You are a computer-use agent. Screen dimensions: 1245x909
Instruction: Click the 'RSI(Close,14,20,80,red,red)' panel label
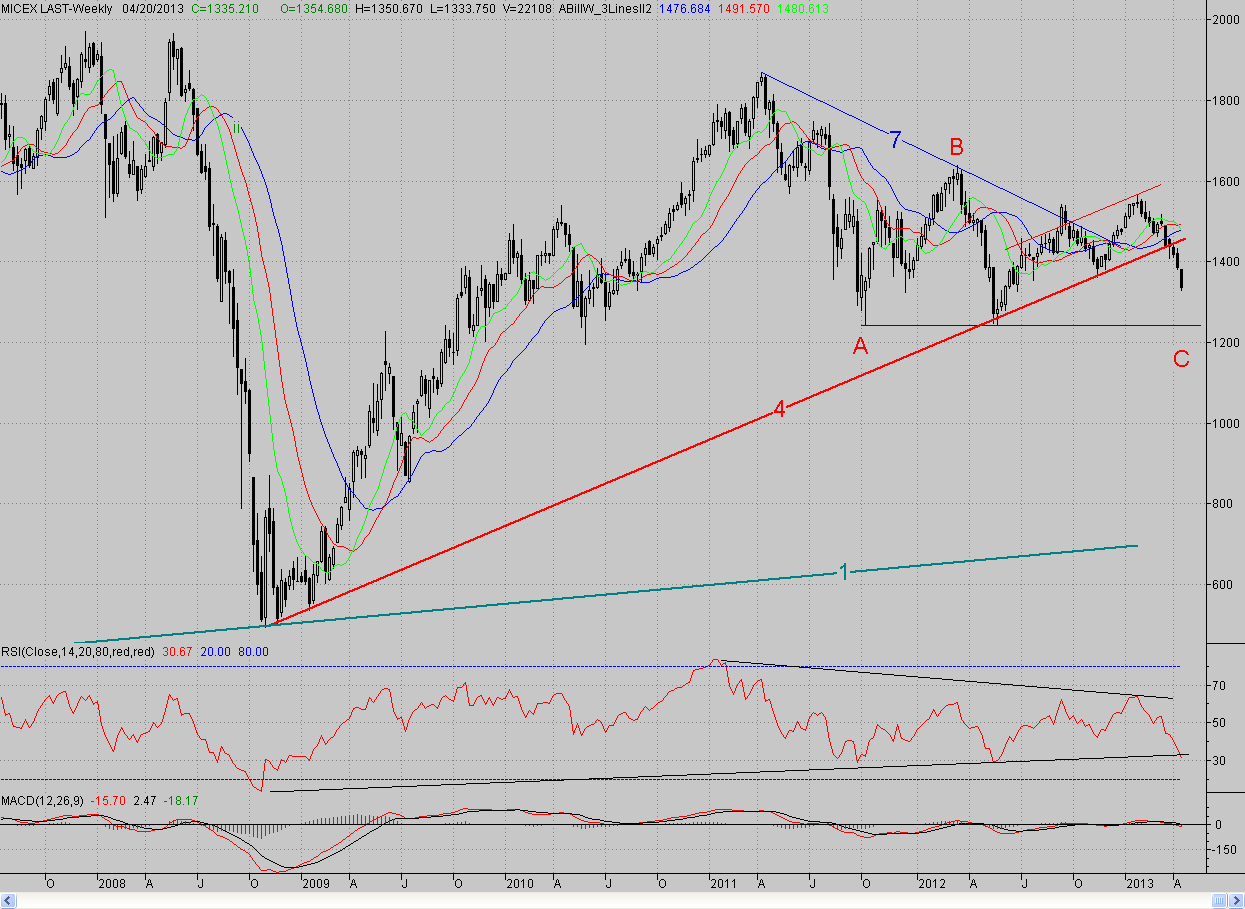[80, 652]
